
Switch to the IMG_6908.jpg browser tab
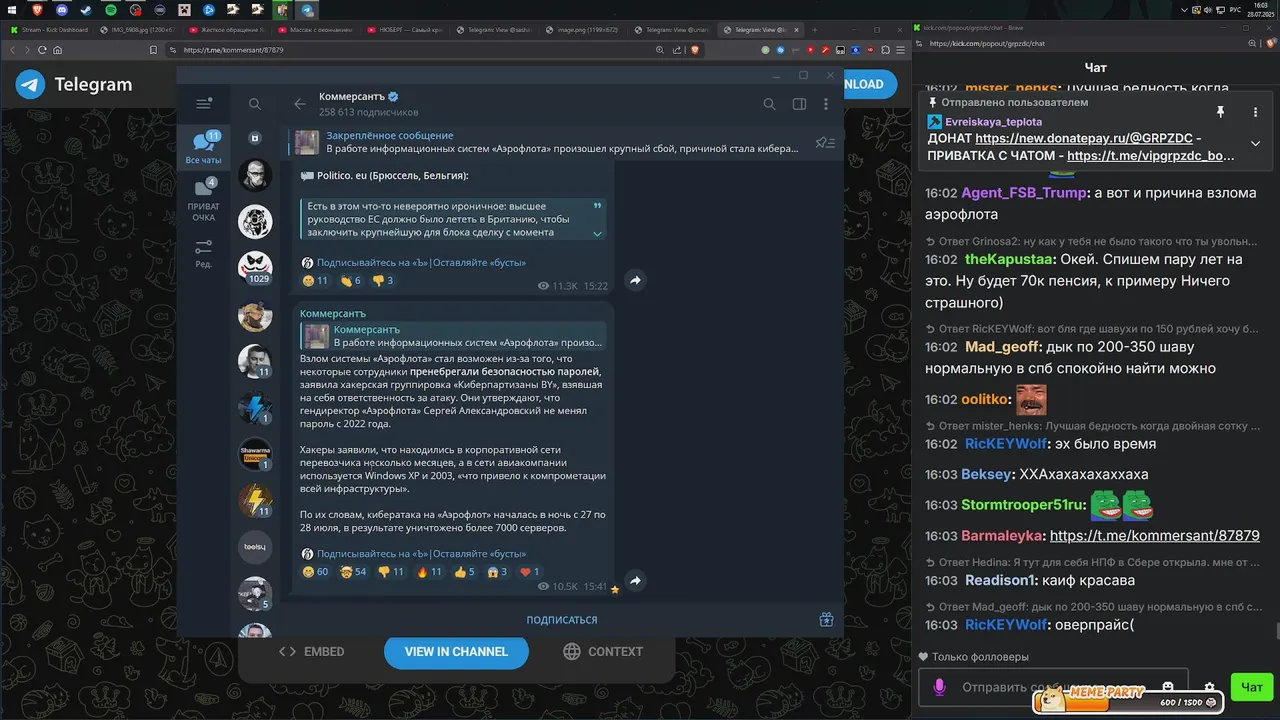tap(138, 30)
